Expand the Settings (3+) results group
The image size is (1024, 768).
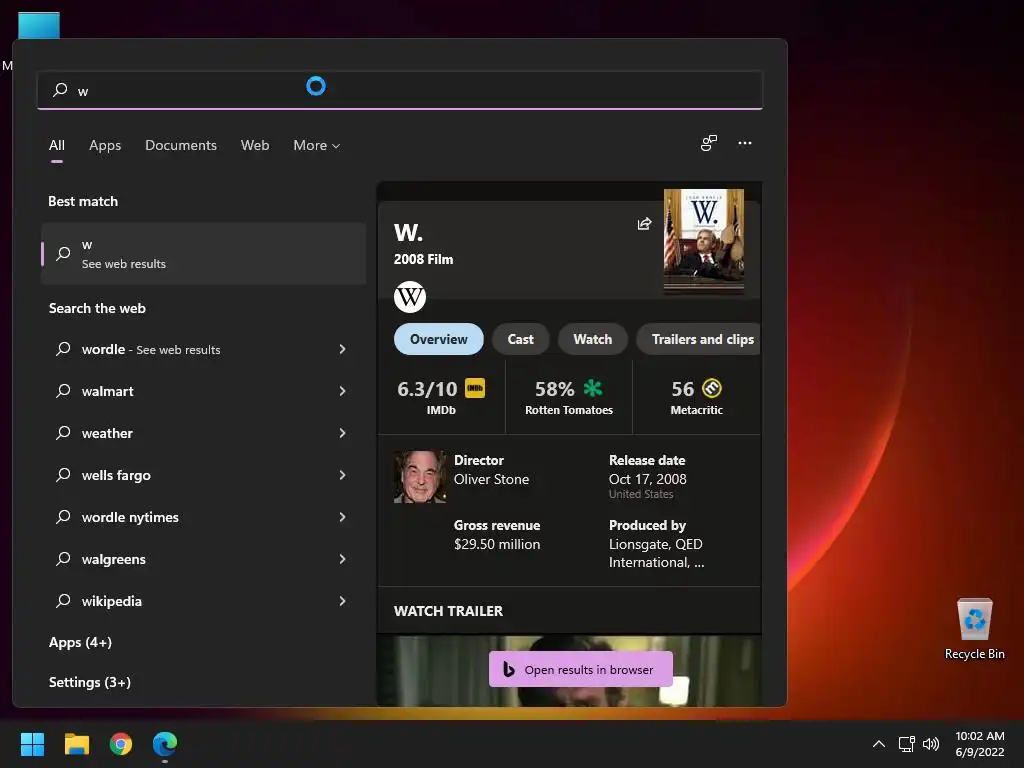[90, 682]
